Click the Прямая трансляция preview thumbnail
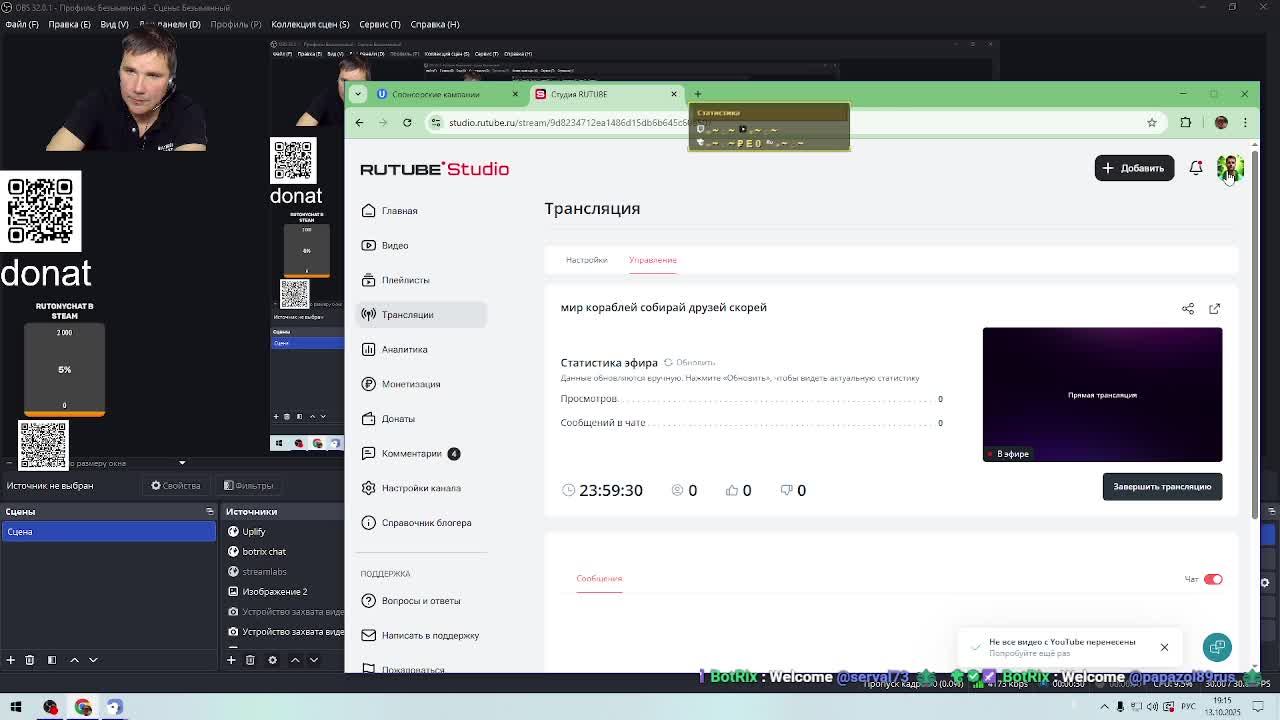 (1102, 395)
